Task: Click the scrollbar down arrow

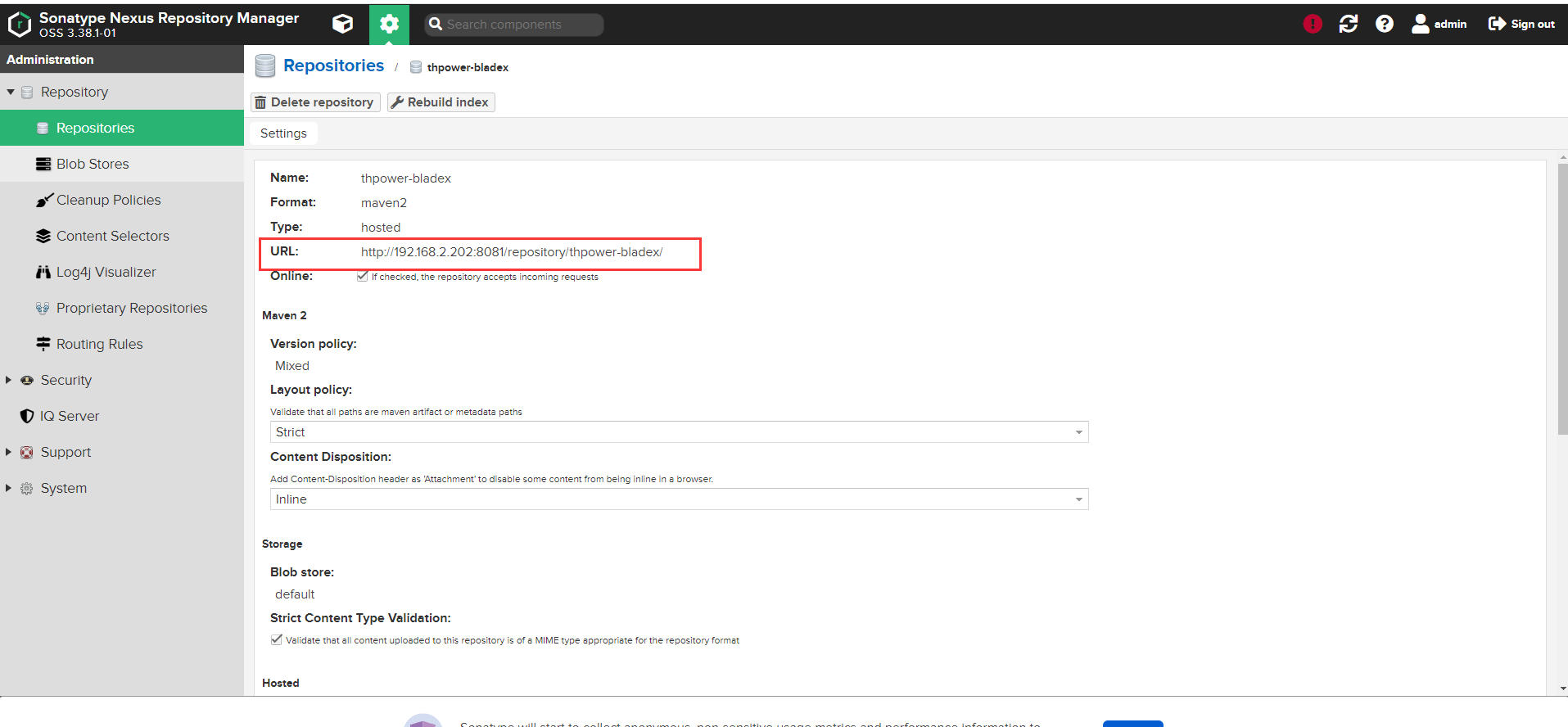Action: [x=1563, y=689]
